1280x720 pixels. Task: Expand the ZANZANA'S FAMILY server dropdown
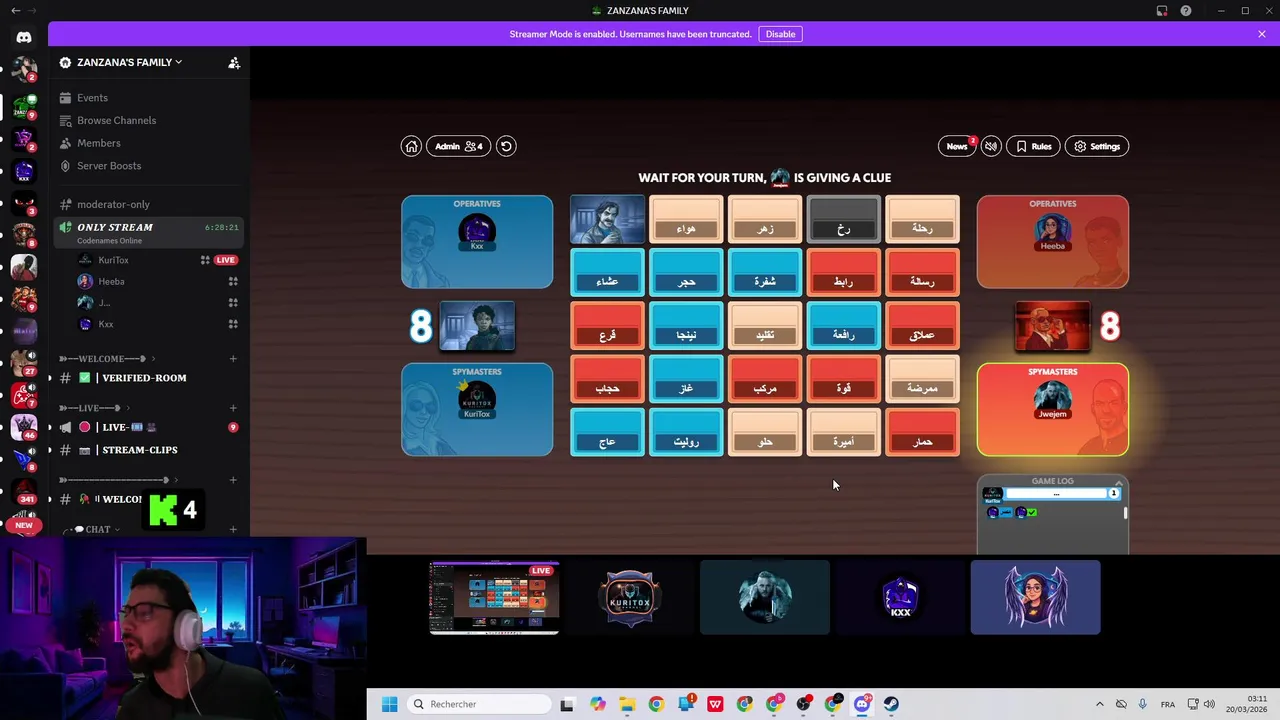point(130,62)
